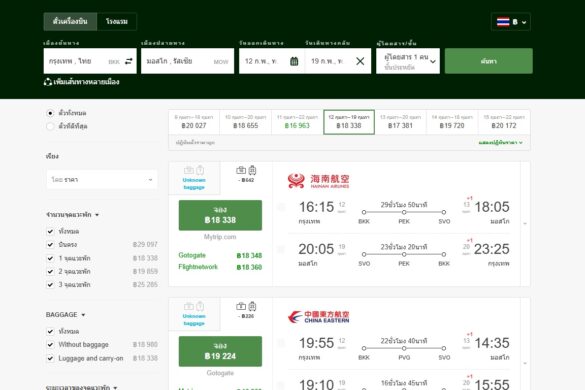The width and height of the screenshot is (585, 390).
Task: Toggle the all-stops checkbox
Action: (x=50, y=231)
